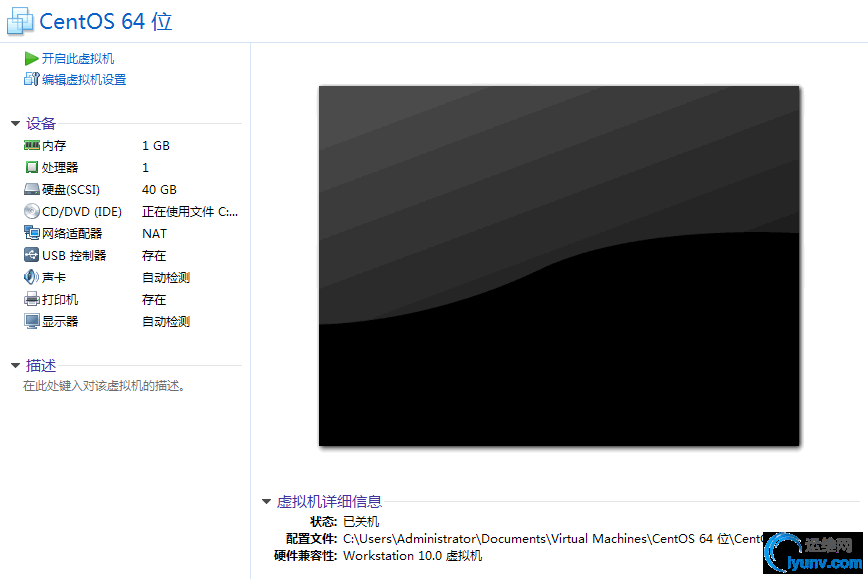Select the CD/DVD (IDE) device label
Screen dimensions: 868x579
coord(82,211)
